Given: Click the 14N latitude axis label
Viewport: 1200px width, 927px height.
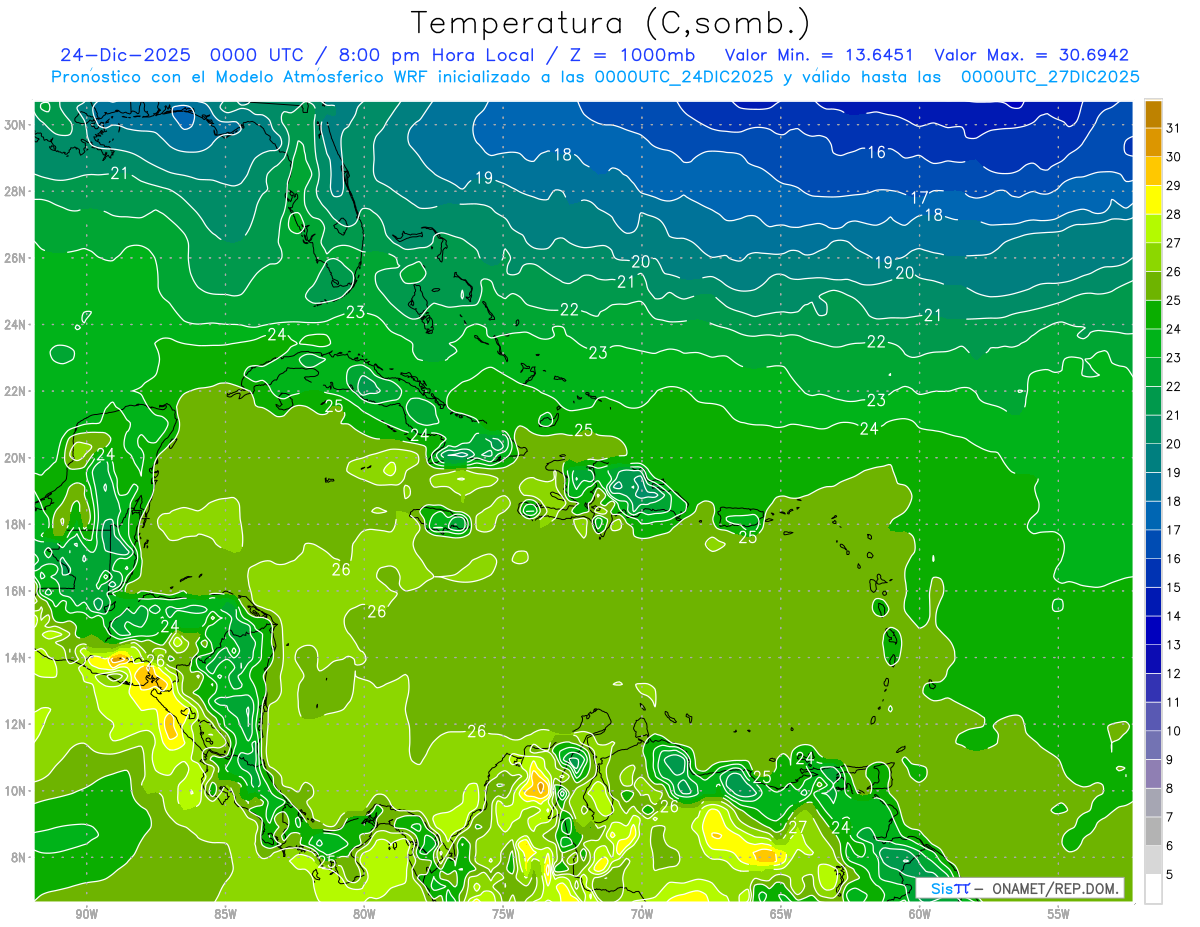Looking at the screenshot, I should (x=17, y=657).
